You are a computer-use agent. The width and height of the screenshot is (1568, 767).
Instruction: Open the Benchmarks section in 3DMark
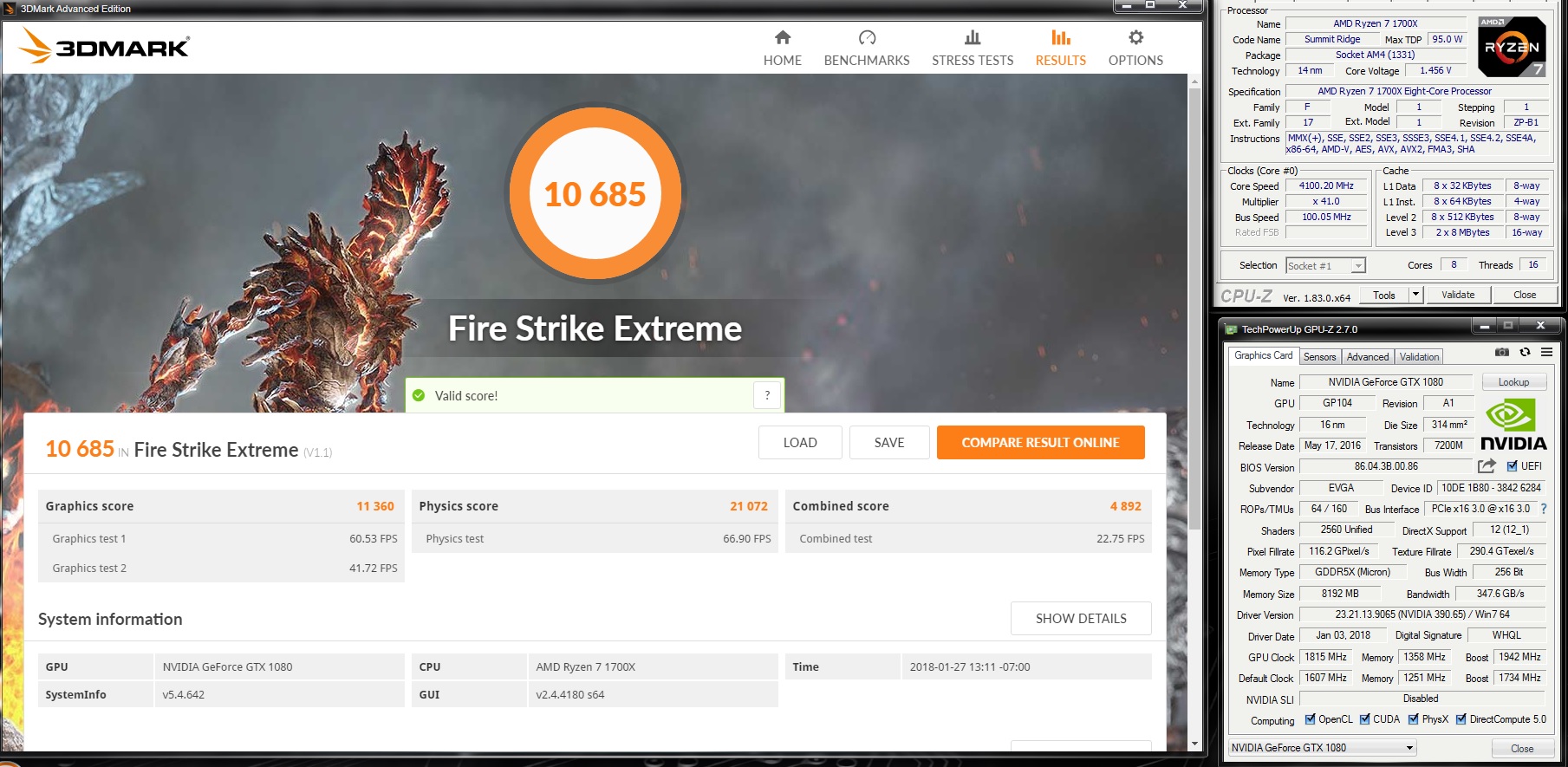[867, 49]
